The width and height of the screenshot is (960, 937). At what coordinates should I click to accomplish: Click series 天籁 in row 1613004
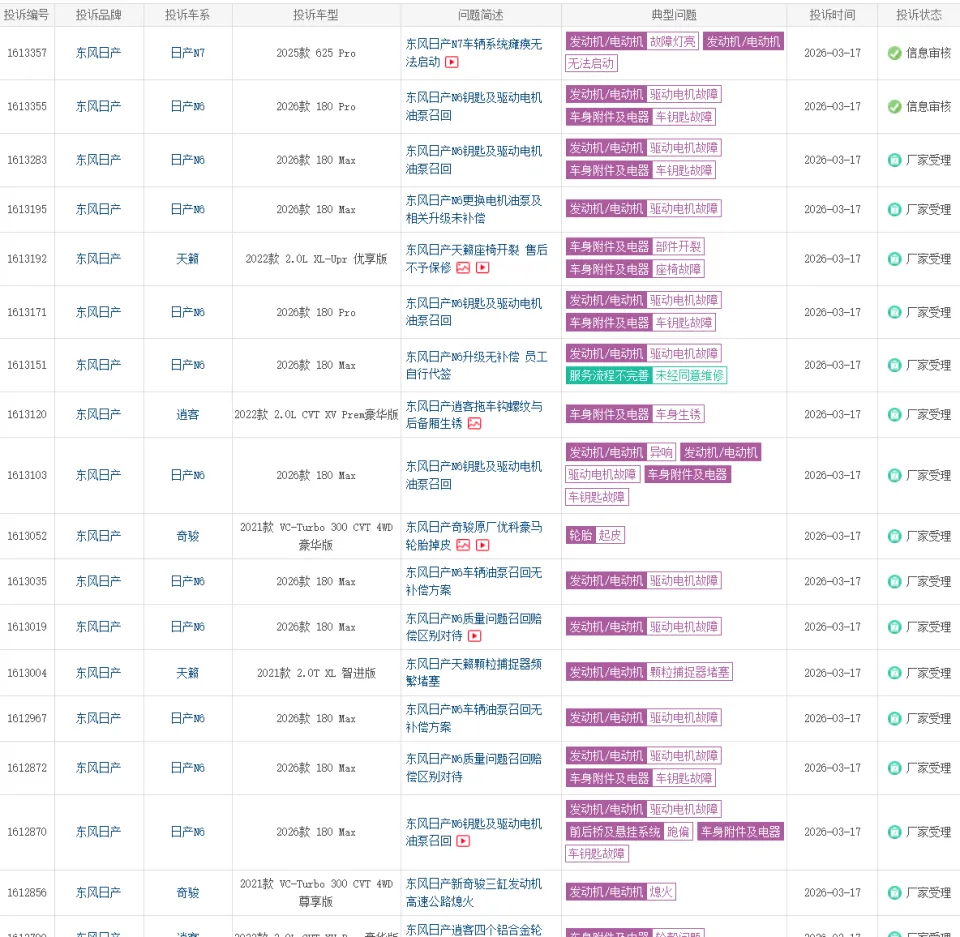[187, 673]
